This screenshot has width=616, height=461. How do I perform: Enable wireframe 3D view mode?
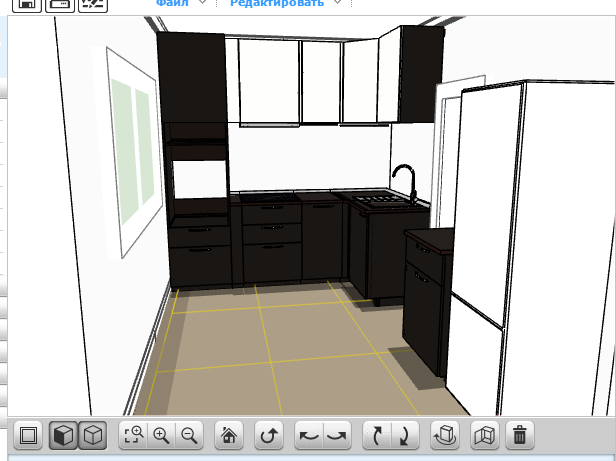[x=92, y=436]
